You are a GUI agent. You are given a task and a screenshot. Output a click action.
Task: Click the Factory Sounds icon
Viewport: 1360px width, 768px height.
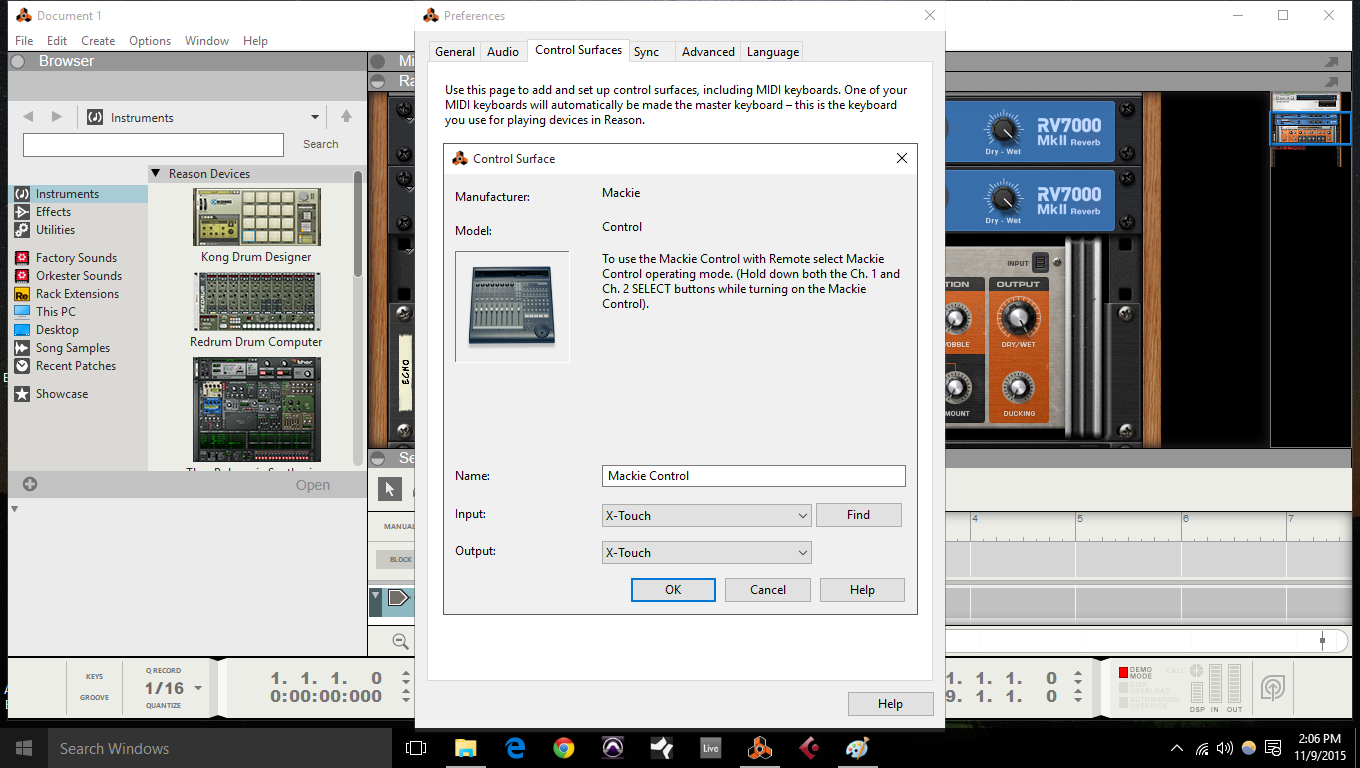tap(22, 258)
